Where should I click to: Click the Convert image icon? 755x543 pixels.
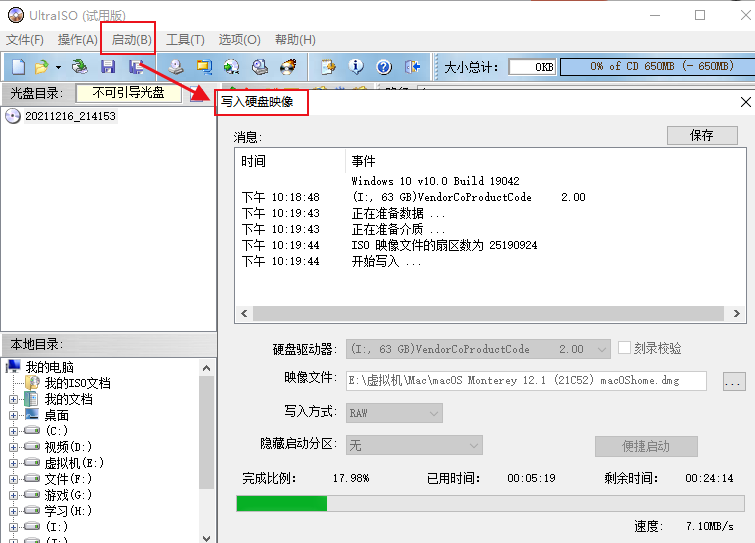pos(232,66)
